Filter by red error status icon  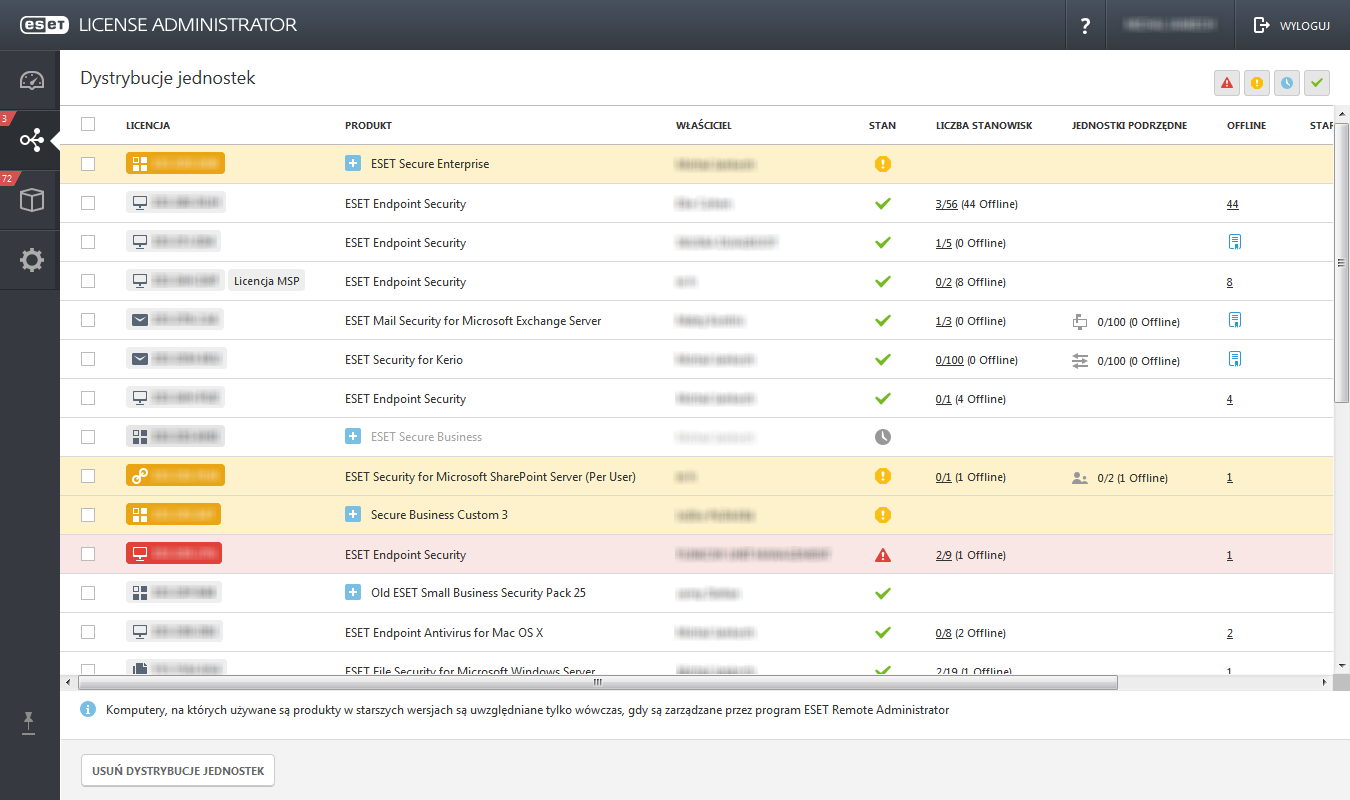pos(1227,83)
